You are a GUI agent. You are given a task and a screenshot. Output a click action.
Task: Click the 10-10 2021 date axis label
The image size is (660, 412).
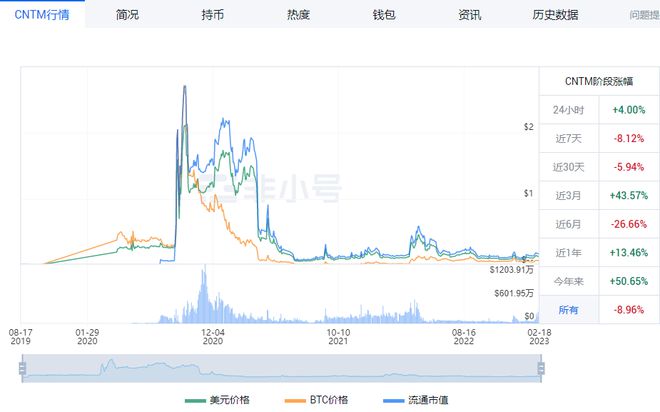point(338,337)
